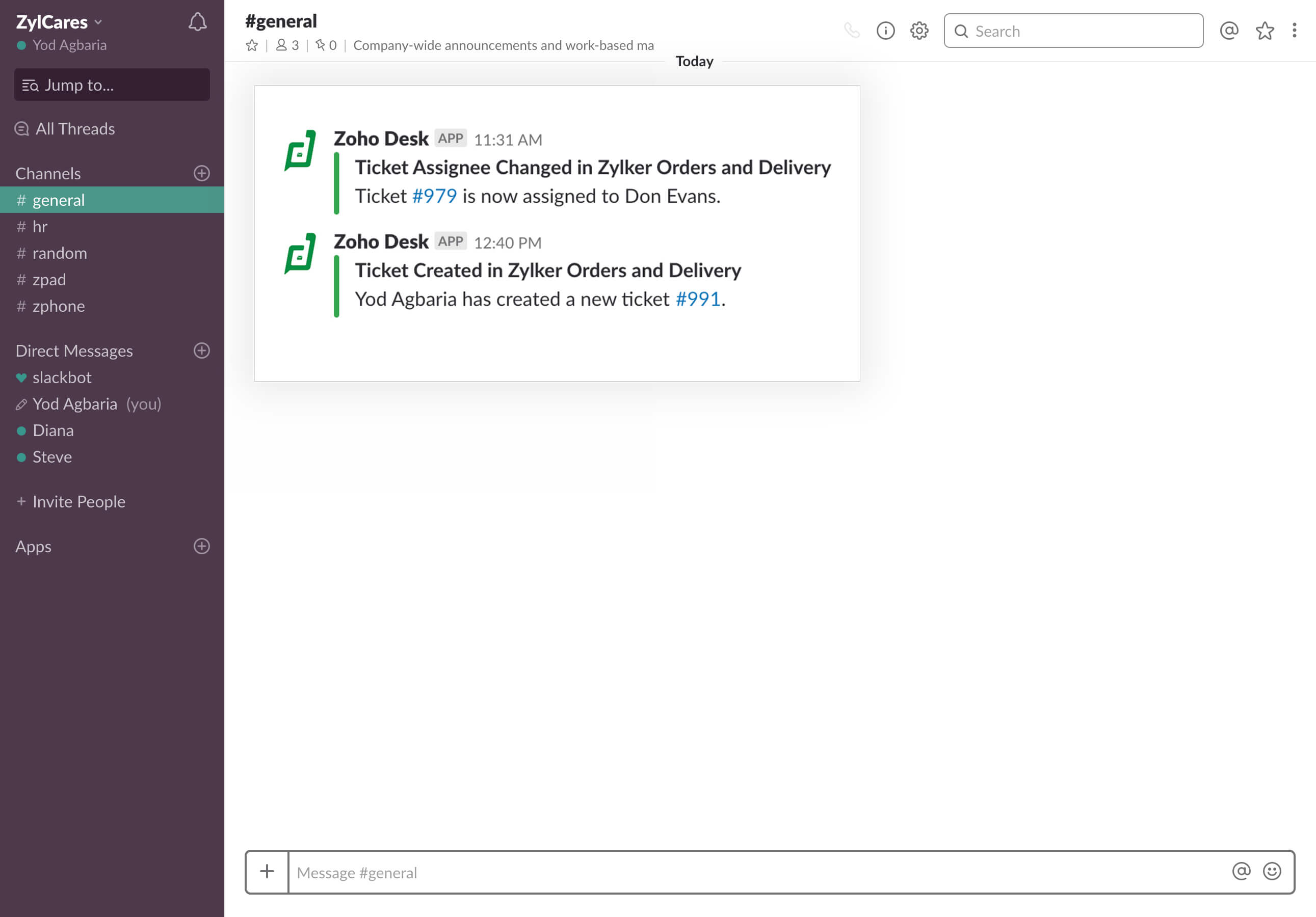Click the Invite People button in sidebar
The width and height of the screenshot is (1316, 917).
[79, 502]
